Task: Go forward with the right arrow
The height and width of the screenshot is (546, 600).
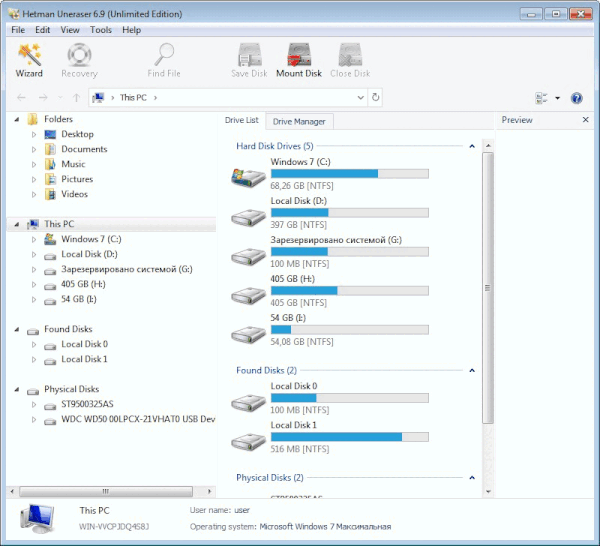Action: click(x=43, y=98)
